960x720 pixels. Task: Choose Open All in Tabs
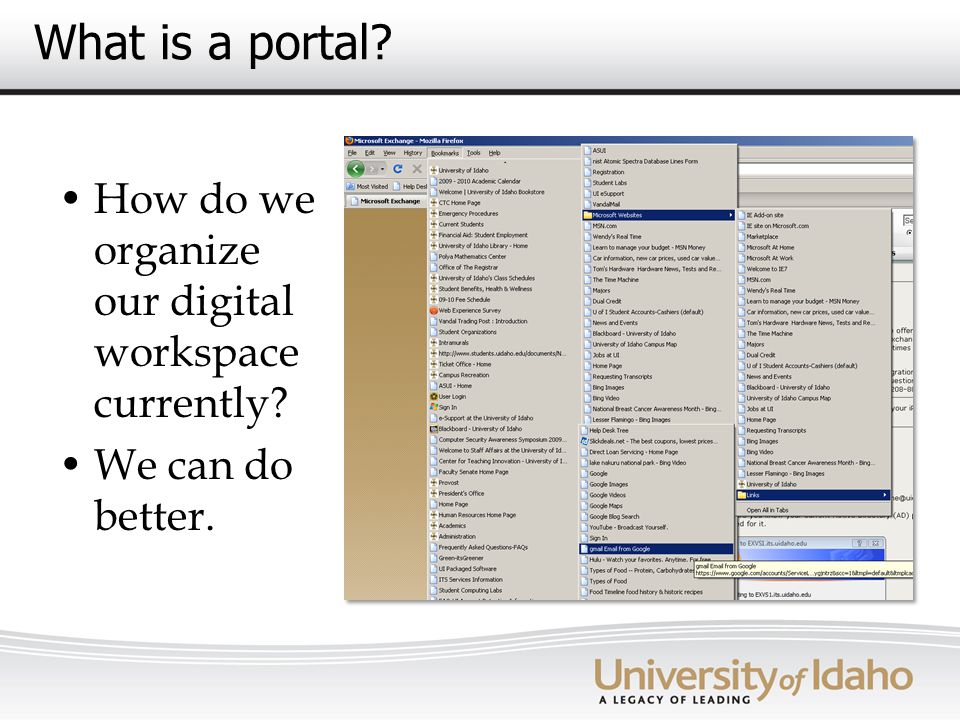tap(767, 510)
